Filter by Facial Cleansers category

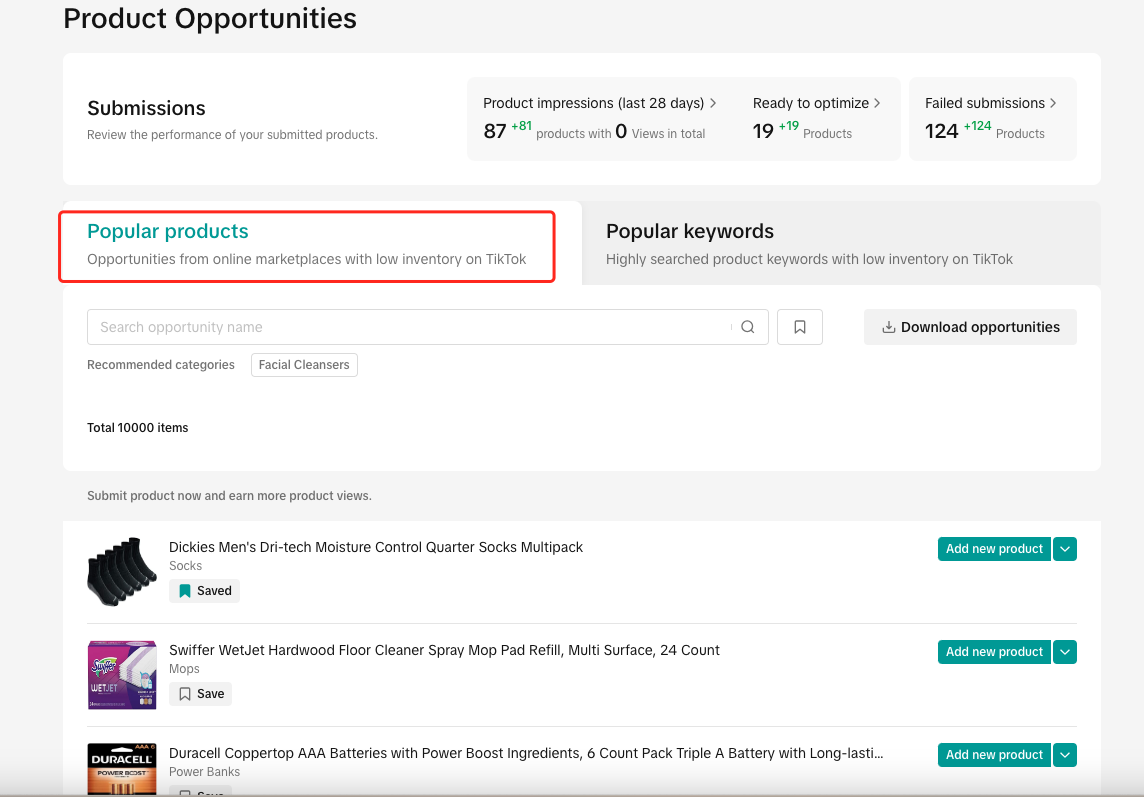[304, 365]
